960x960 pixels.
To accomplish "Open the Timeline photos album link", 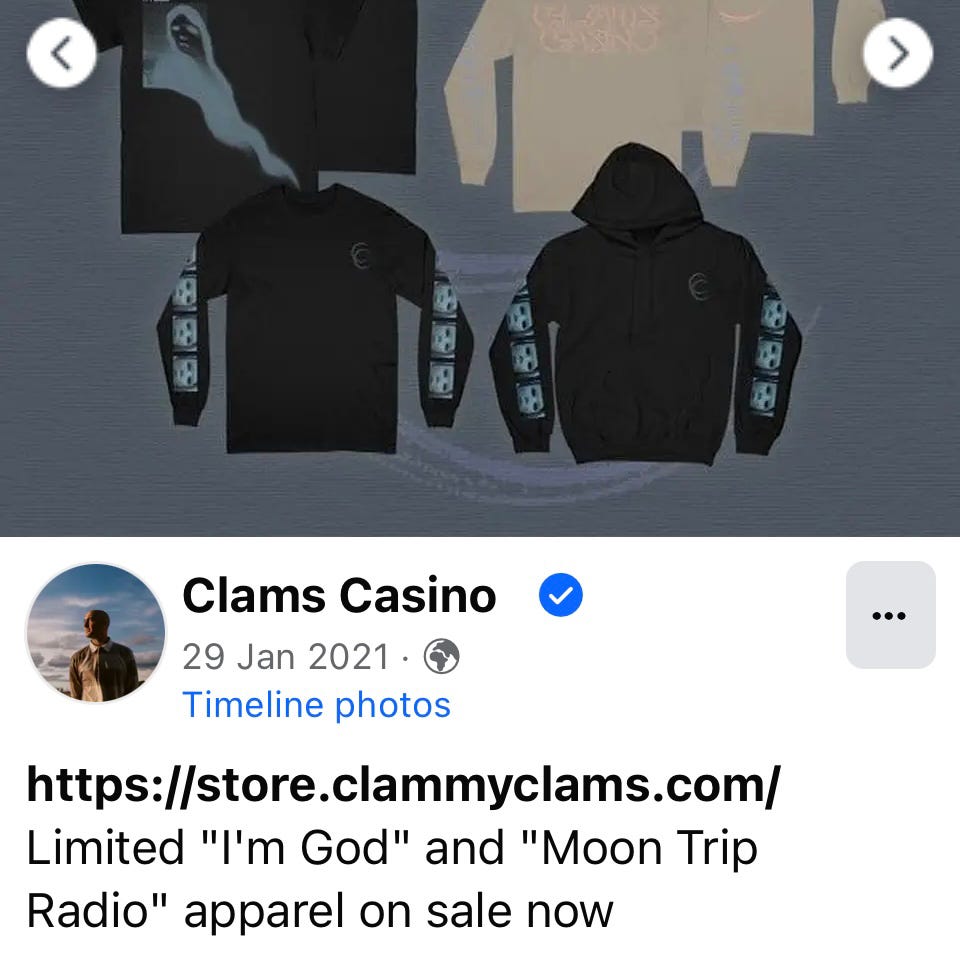I will [x=317, y=705].
